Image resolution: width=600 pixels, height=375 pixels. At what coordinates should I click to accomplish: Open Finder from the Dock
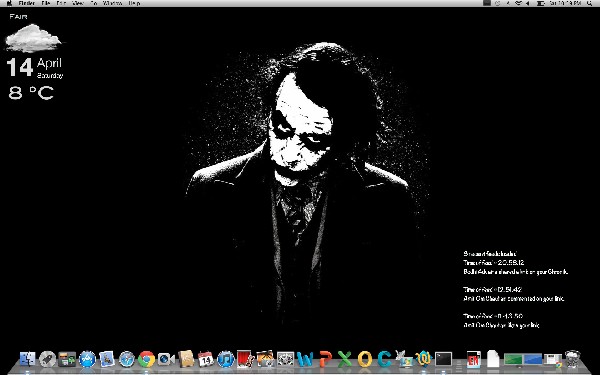pyautogui.click(x=28, y=359)
